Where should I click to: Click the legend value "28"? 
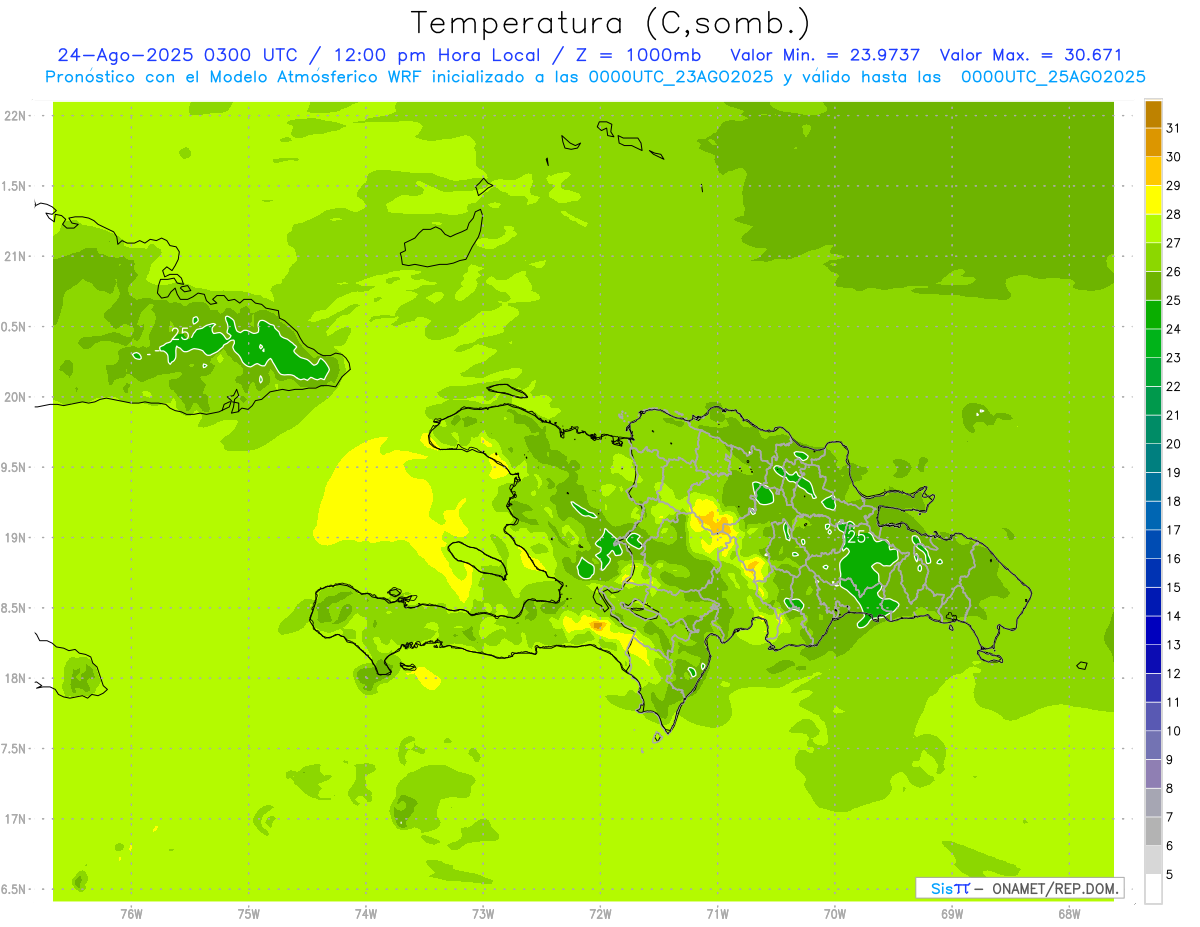coord(1174,214)
